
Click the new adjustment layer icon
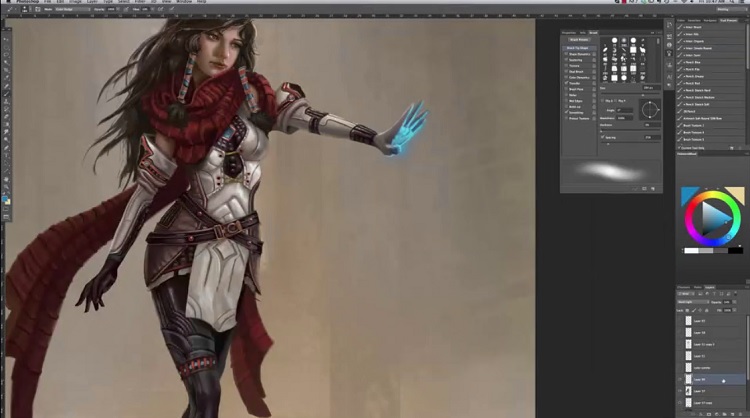coord(717,414)
